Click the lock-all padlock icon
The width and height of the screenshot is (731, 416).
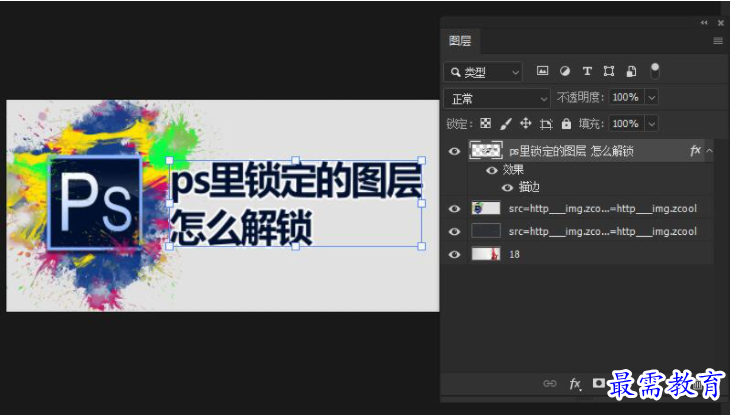(566, 124)
